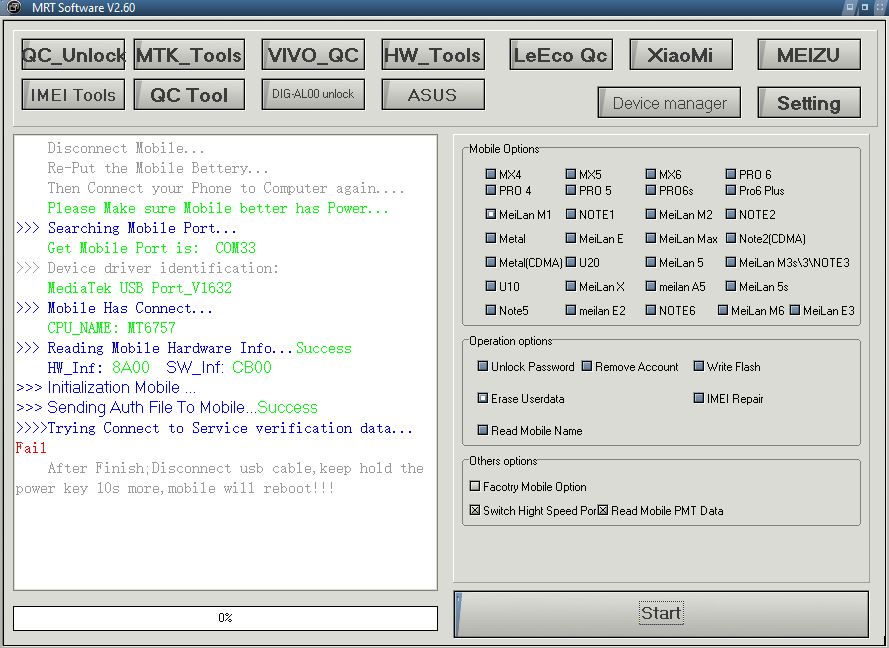Select the U20 model checkbox
Image resolution: width=889 pixels, height=648 pixels.
pos(571,262)
